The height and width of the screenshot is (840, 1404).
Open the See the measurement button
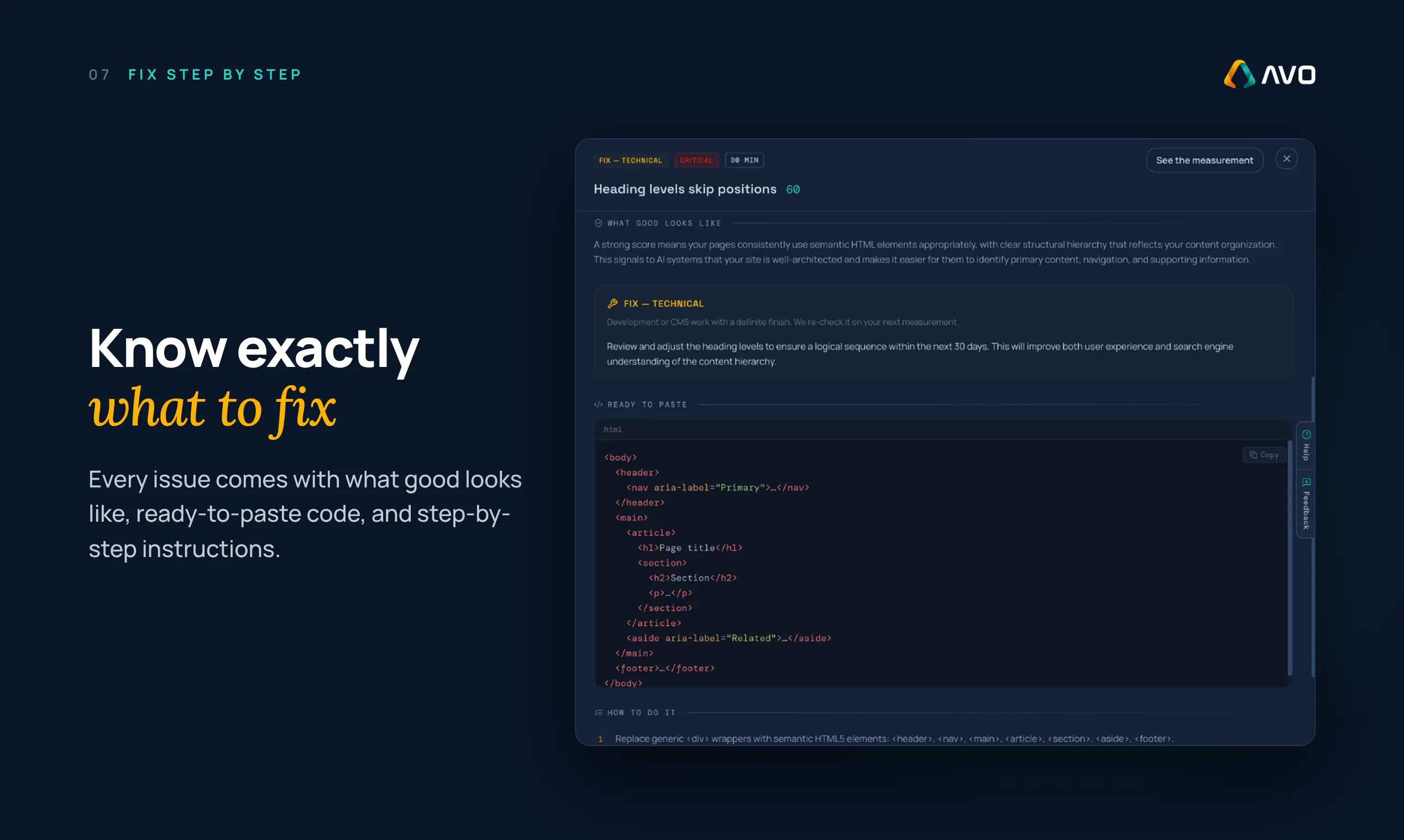(x=1204, y=160)
